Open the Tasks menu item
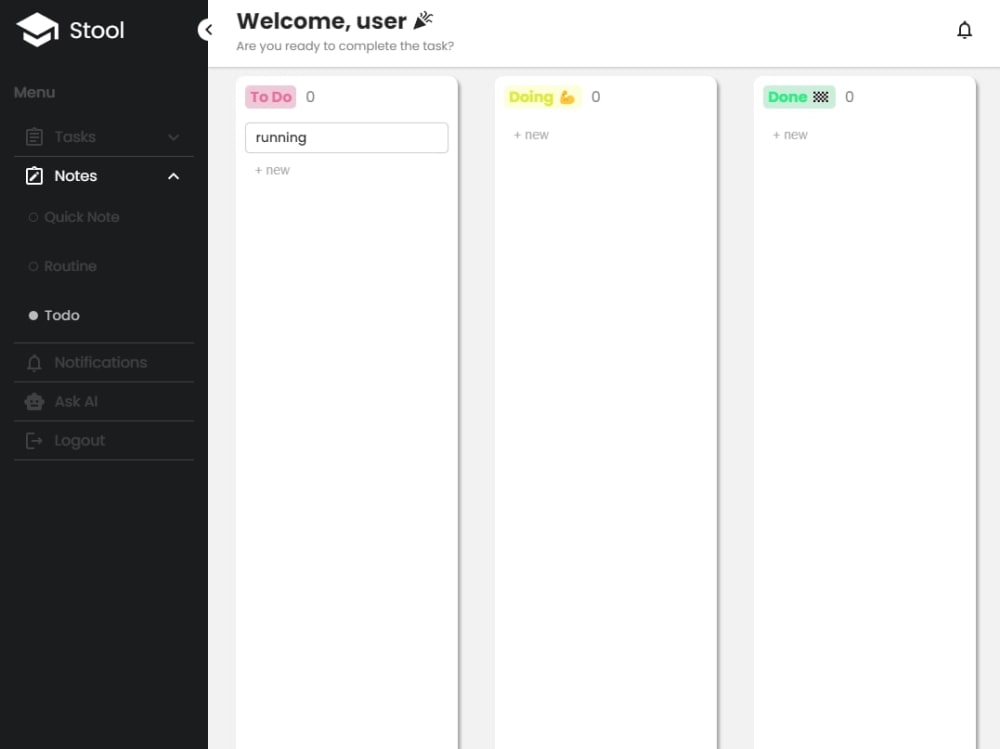The image size is (1000, 749). click(103, 137)
